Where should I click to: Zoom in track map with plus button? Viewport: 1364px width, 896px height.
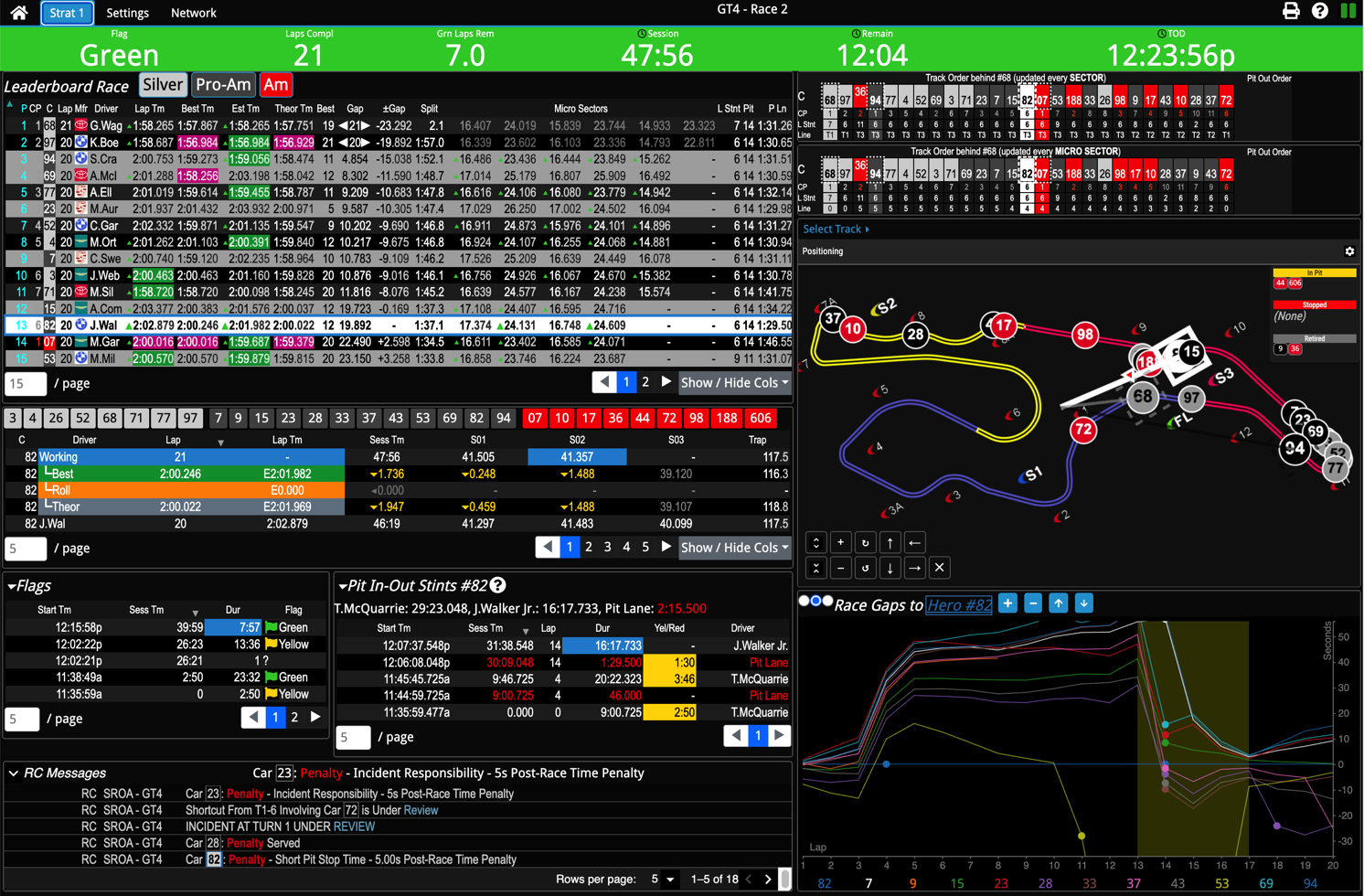841,542
